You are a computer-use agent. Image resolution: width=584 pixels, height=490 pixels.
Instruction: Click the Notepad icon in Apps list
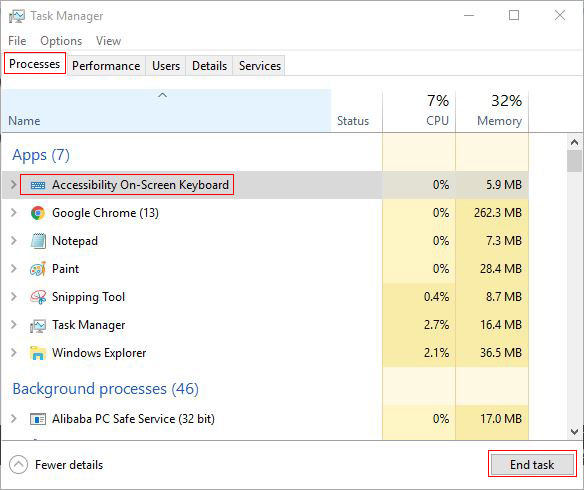tap(38, 241)
